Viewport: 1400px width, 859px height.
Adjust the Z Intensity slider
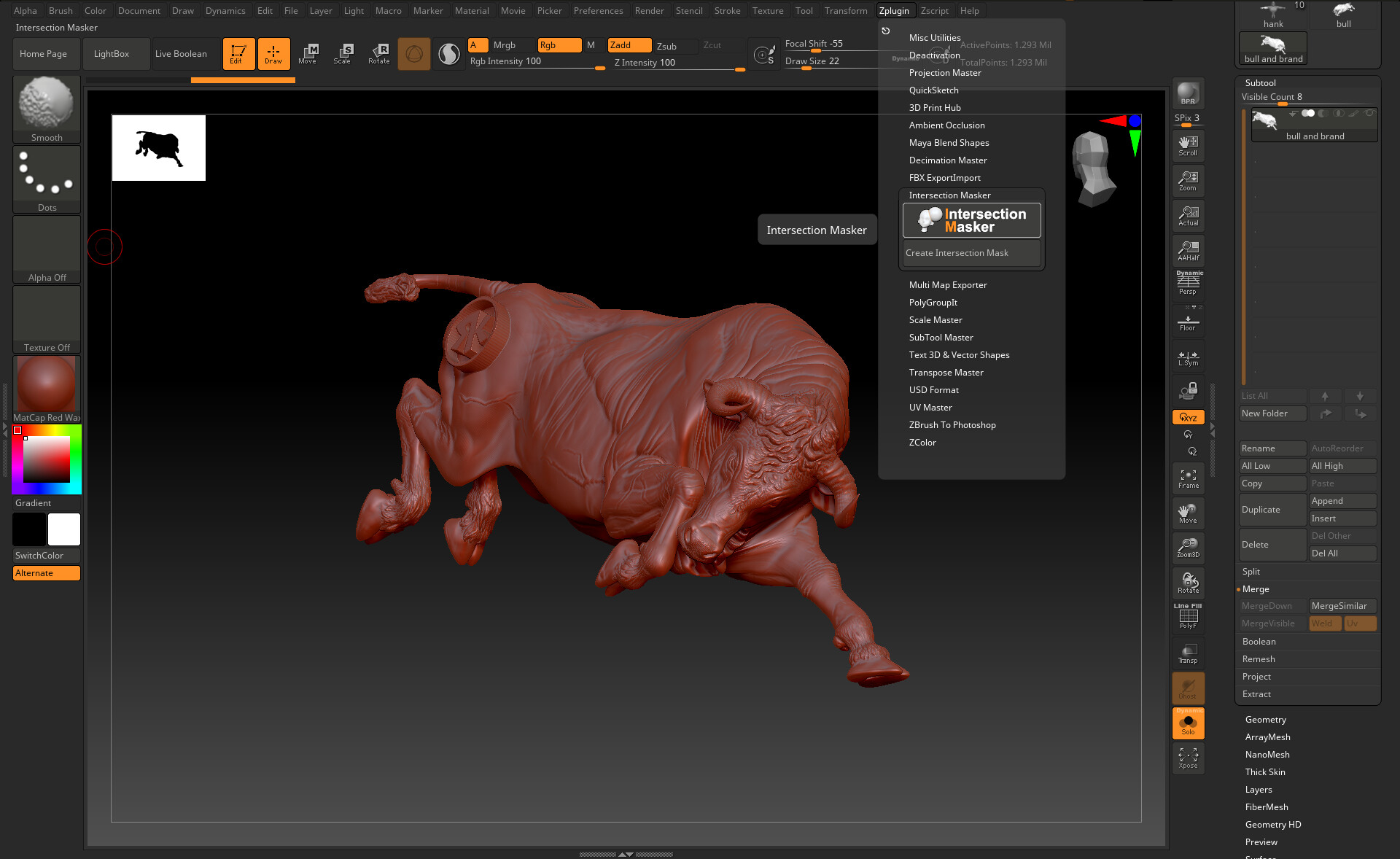[679, 63]
